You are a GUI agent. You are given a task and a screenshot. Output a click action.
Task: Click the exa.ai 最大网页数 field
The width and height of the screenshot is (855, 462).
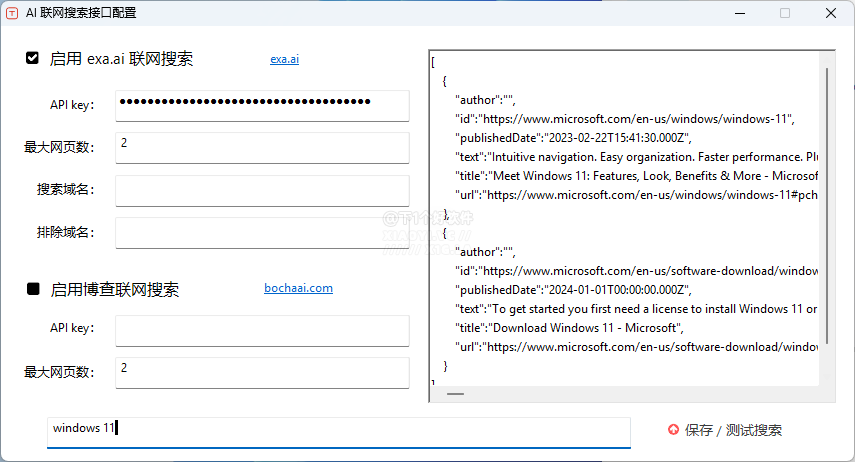point(262,148)
